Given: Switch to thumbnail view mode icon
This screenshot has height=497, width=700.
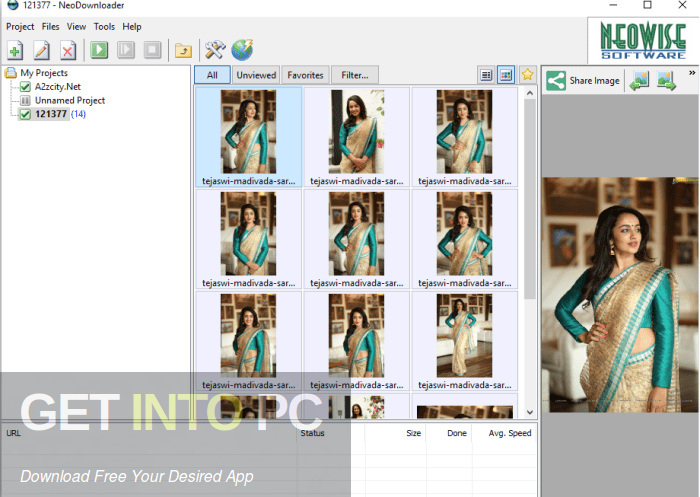Looking at the screenshot, I should (x=506, y=75).
